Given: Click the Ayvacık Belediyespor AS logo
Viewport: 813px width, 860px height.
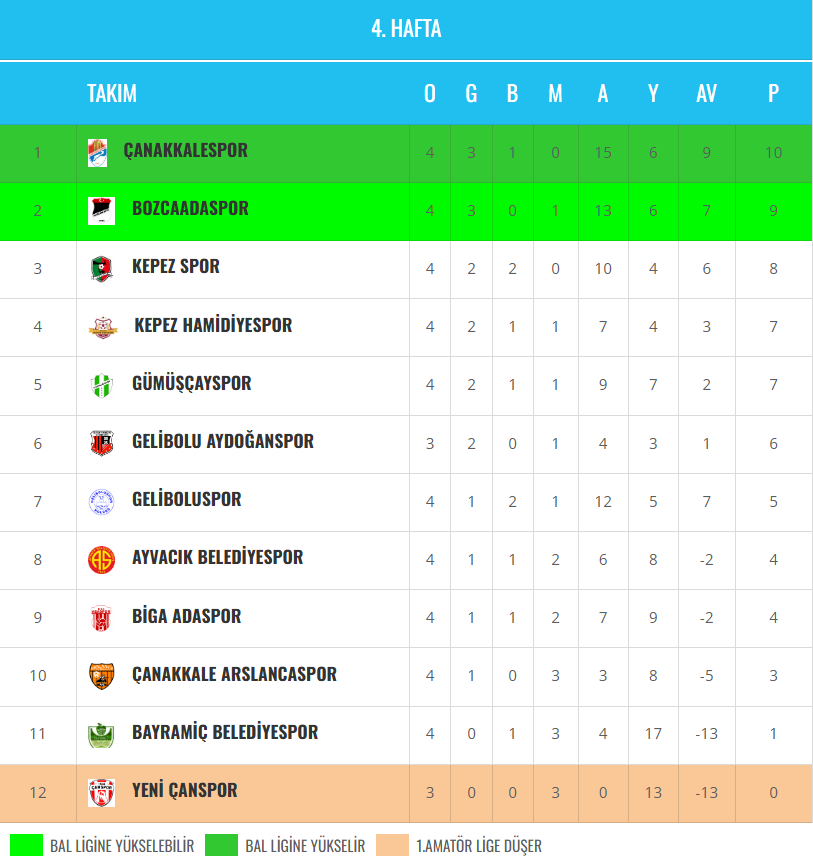Looking at the screenshot, I should [x=101, y=558].
